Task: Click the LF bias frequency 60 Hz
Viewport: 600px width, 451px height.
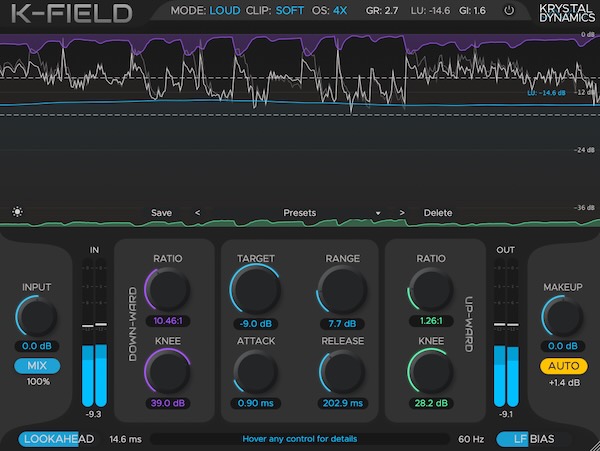Action: point(471,439)
